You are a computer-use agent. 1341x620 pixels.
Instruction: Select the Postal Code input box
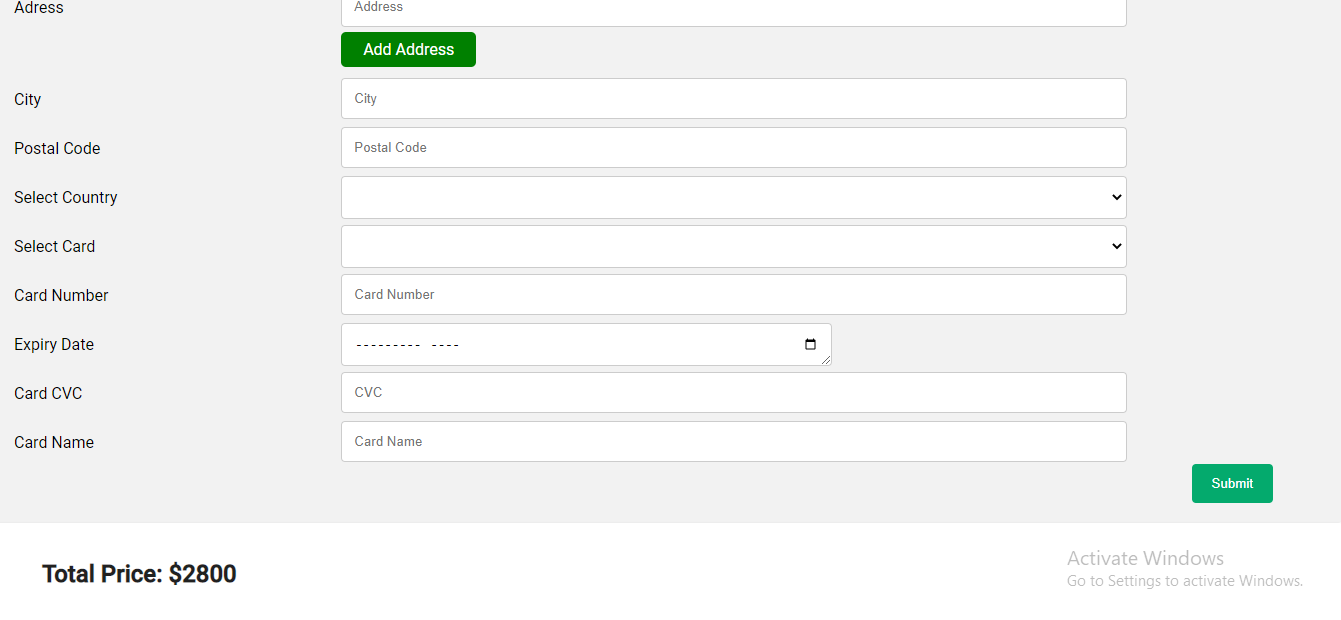click(734, 147)
